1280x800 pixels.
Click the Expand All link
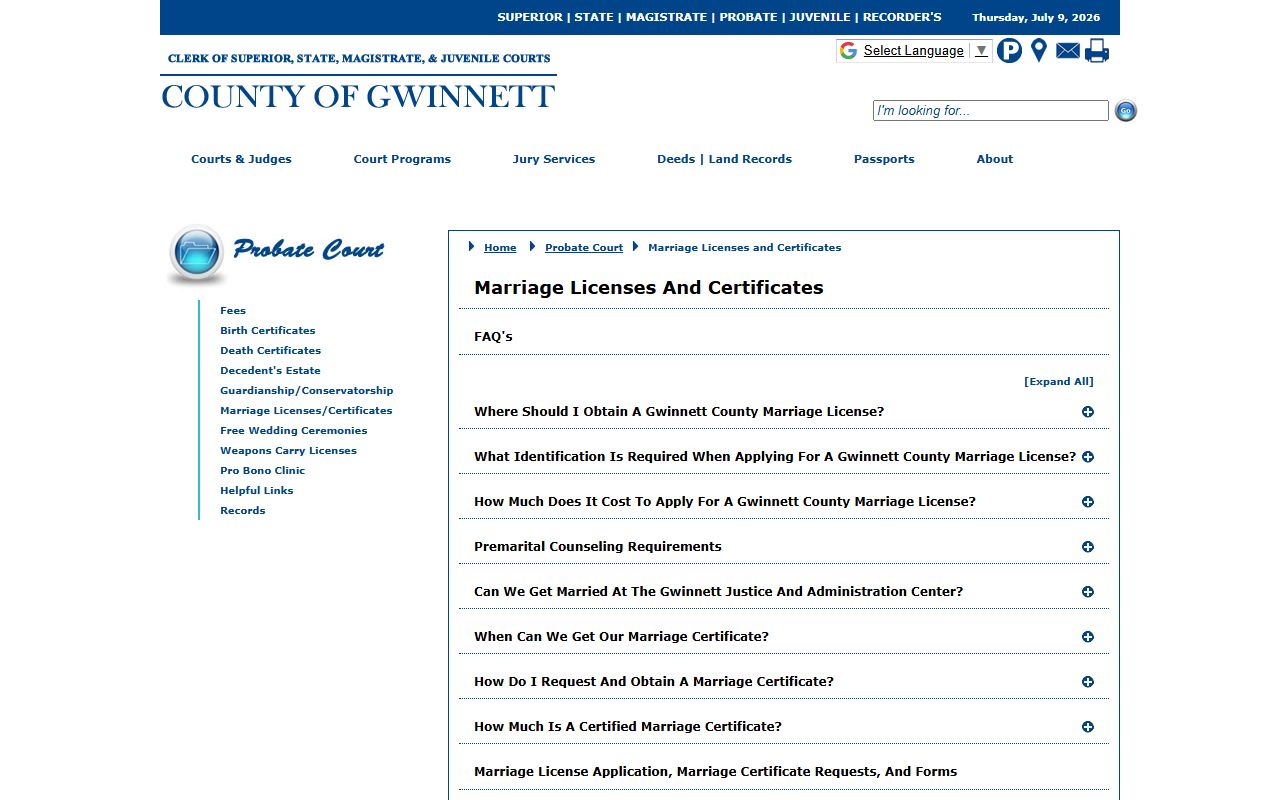(1059, 381)
